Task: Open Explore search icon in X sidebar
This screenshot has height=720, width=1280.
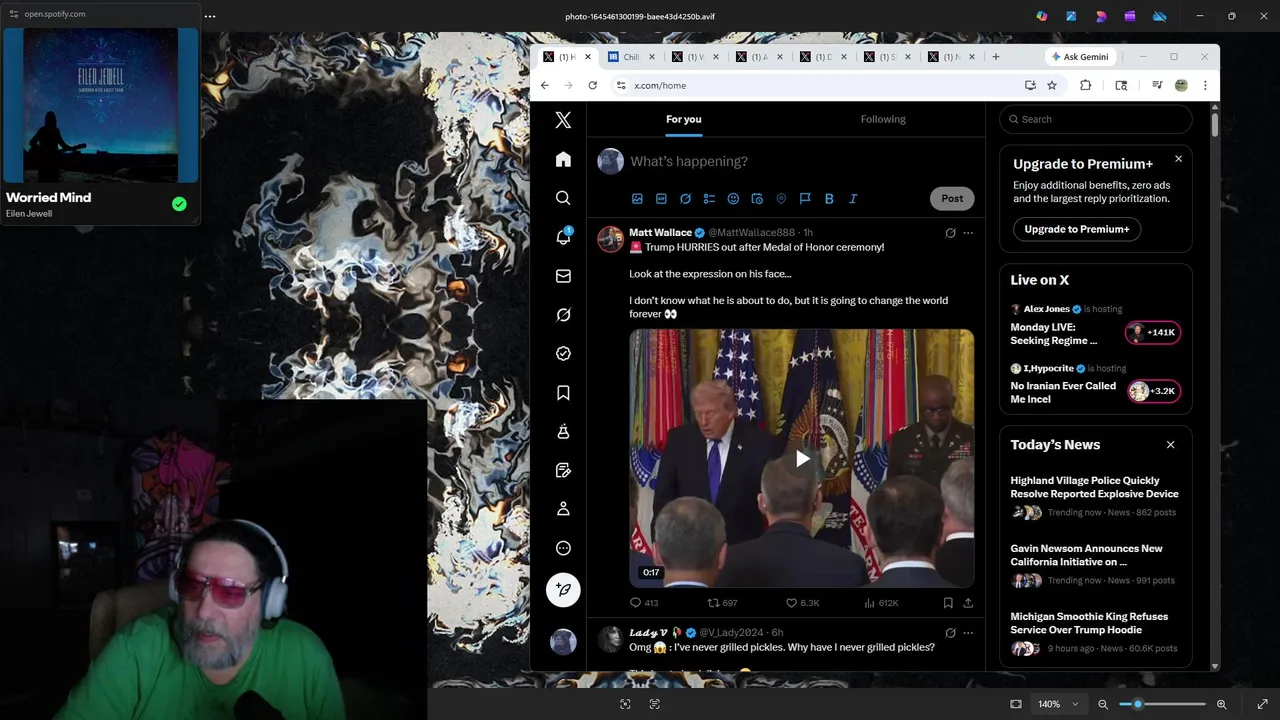Action: 563,198
